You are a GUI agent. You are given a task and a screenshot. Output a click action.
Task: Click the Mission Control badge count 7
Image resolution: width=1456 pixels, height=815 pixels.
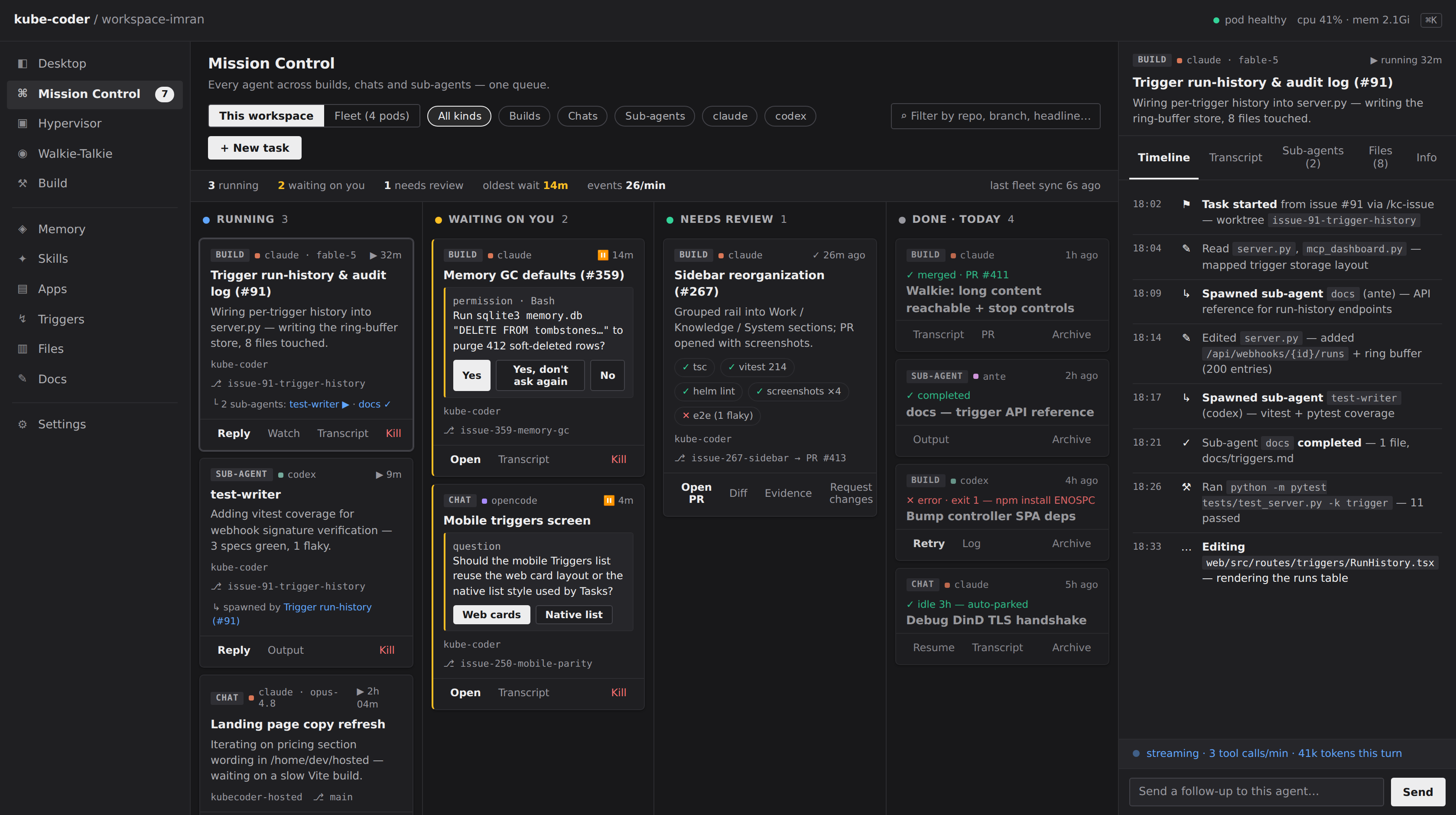pyautogui.click(x=165, y=94)
